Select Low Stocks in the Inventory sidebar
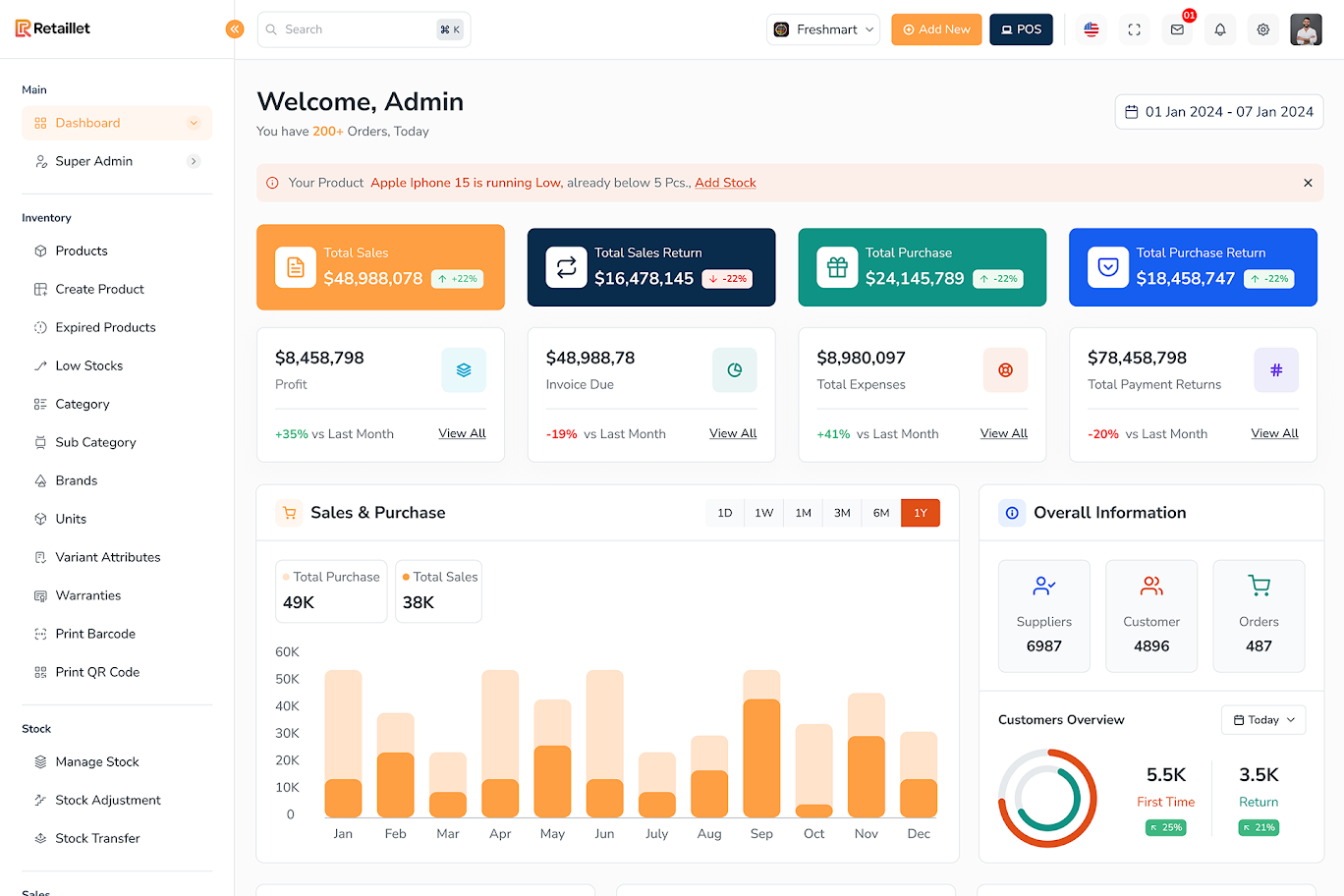1344x896 pixels. click(x=89, y=365)
